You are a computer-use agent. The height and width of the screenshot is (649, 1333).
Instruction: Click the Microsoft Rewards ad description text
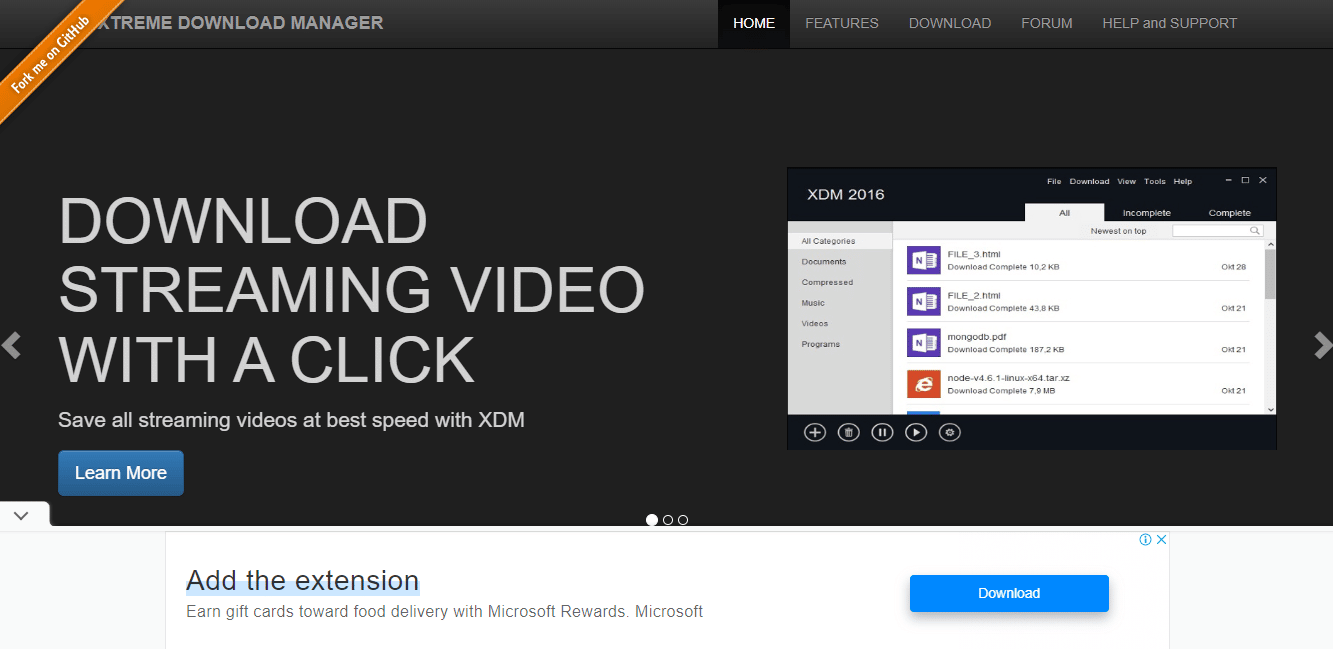(x=444, y=611)
